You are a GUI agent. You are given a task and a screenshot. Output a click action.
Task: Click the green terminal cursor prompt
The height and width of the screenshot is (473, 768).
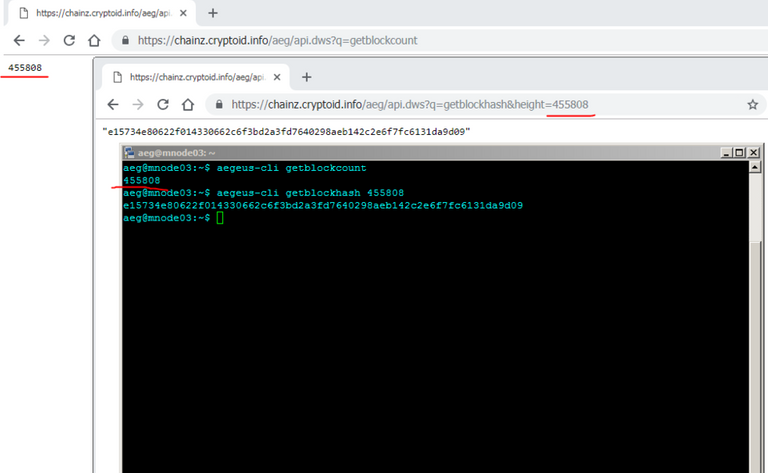click(x=220, y=218)
